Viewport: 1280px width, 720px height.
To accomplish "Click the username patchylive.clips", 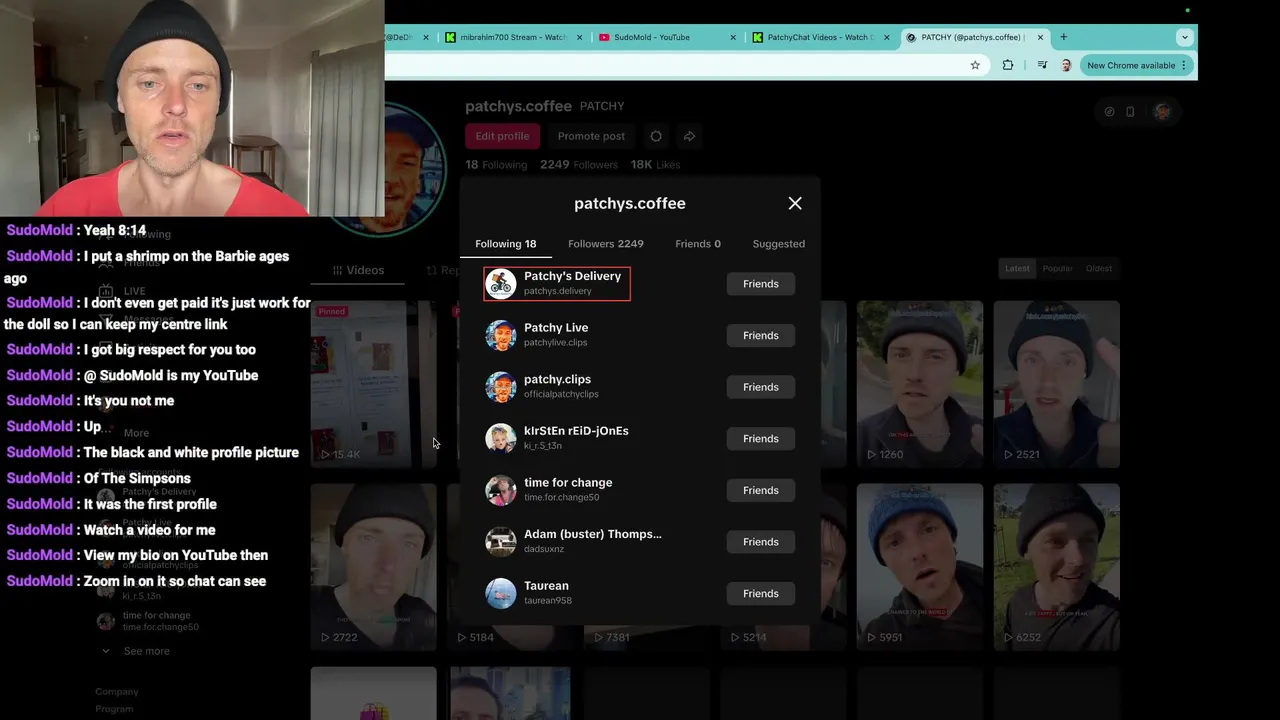I will [555, 343].
